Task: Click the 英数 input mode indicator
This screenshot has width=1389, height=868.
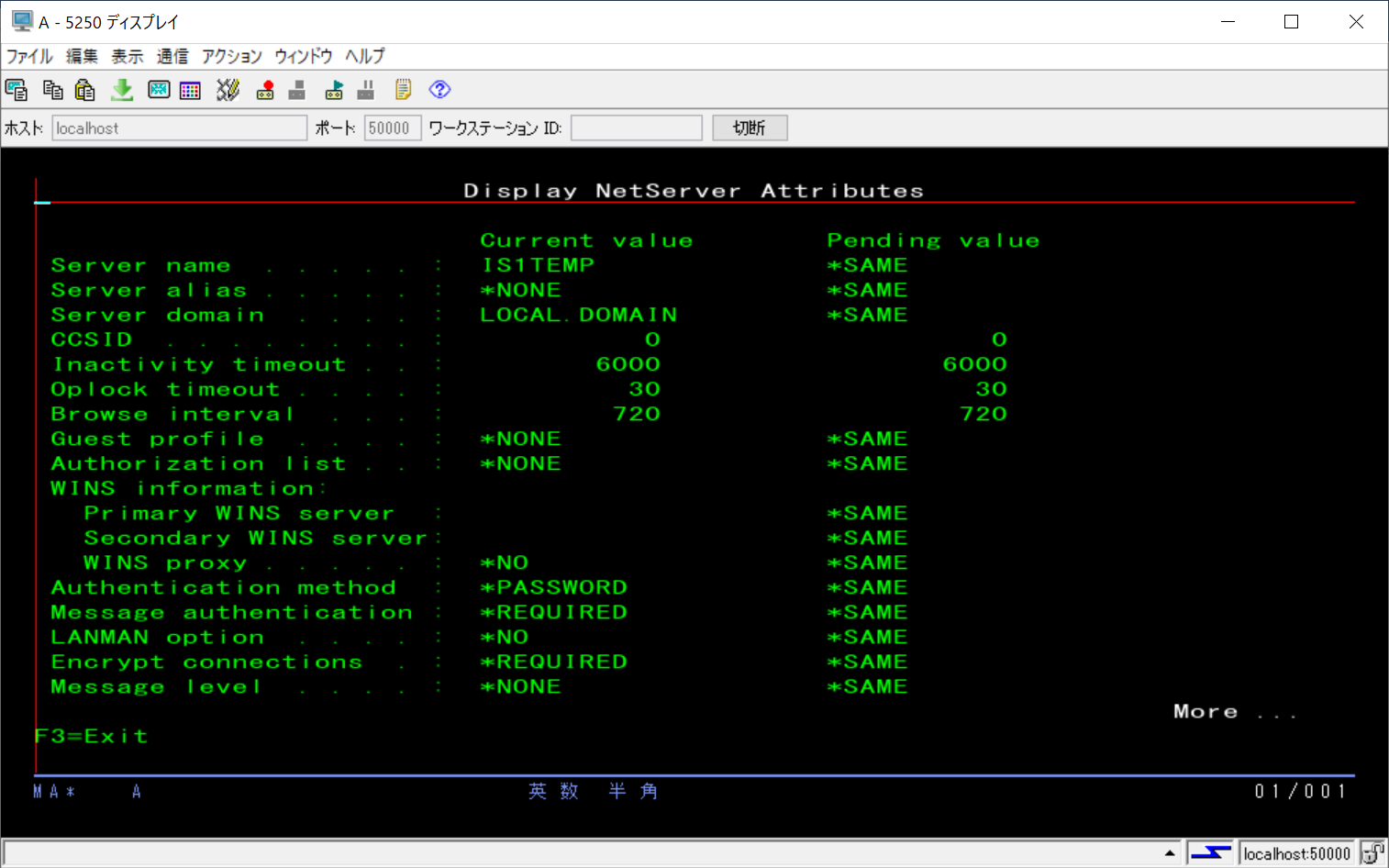Action: pyautogui.click(x=554, y=791)
